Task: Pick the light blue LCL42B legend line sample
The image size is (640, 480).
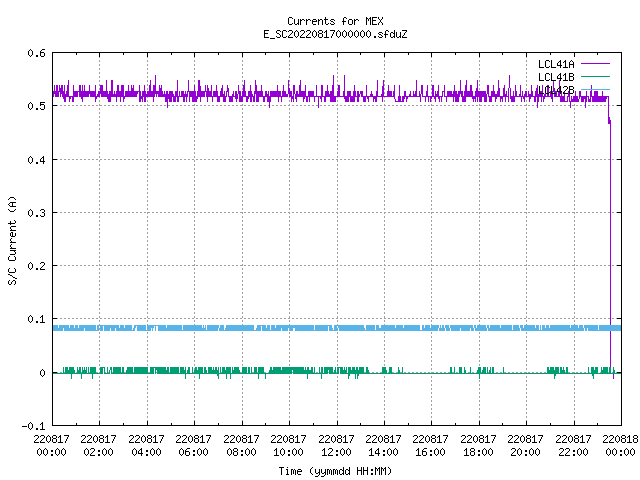Action: [595, 89]
